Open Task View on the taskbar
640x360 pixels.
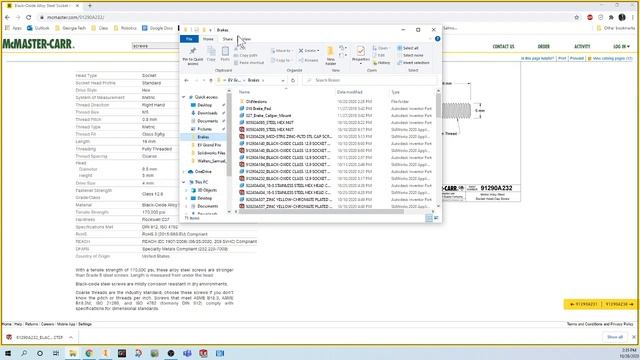56,353
